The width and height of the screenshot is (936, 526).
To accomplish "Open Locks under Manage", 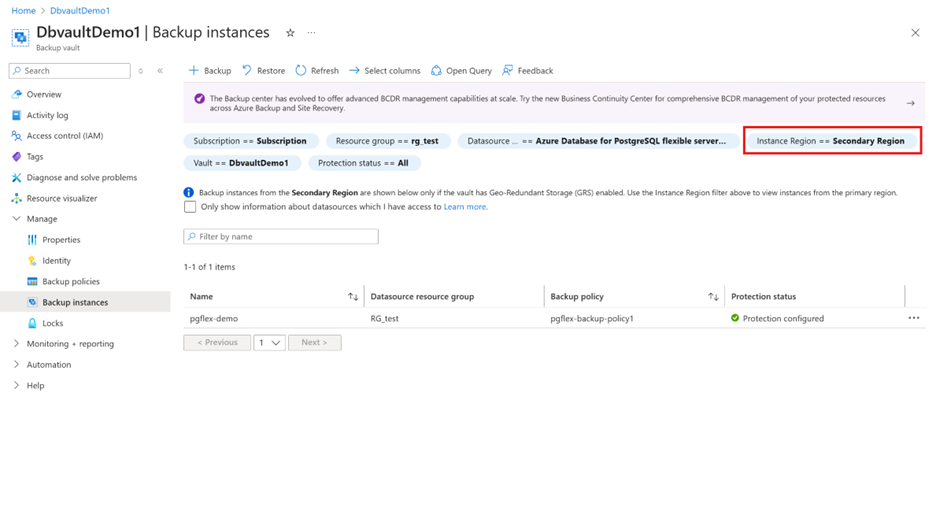I will [x=53, y=323].
